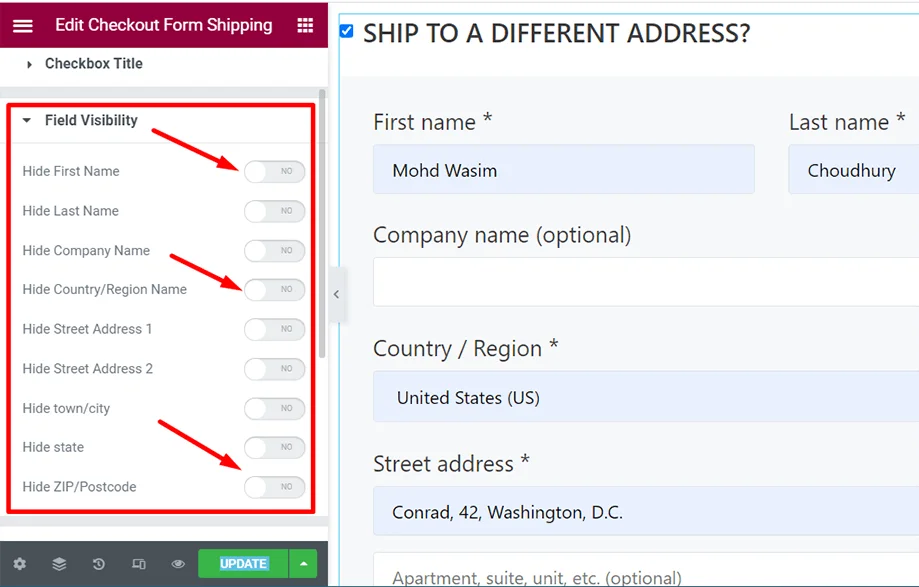
Task: Toggle Hide Street Address 2 switch
Action: coord(274,369)
